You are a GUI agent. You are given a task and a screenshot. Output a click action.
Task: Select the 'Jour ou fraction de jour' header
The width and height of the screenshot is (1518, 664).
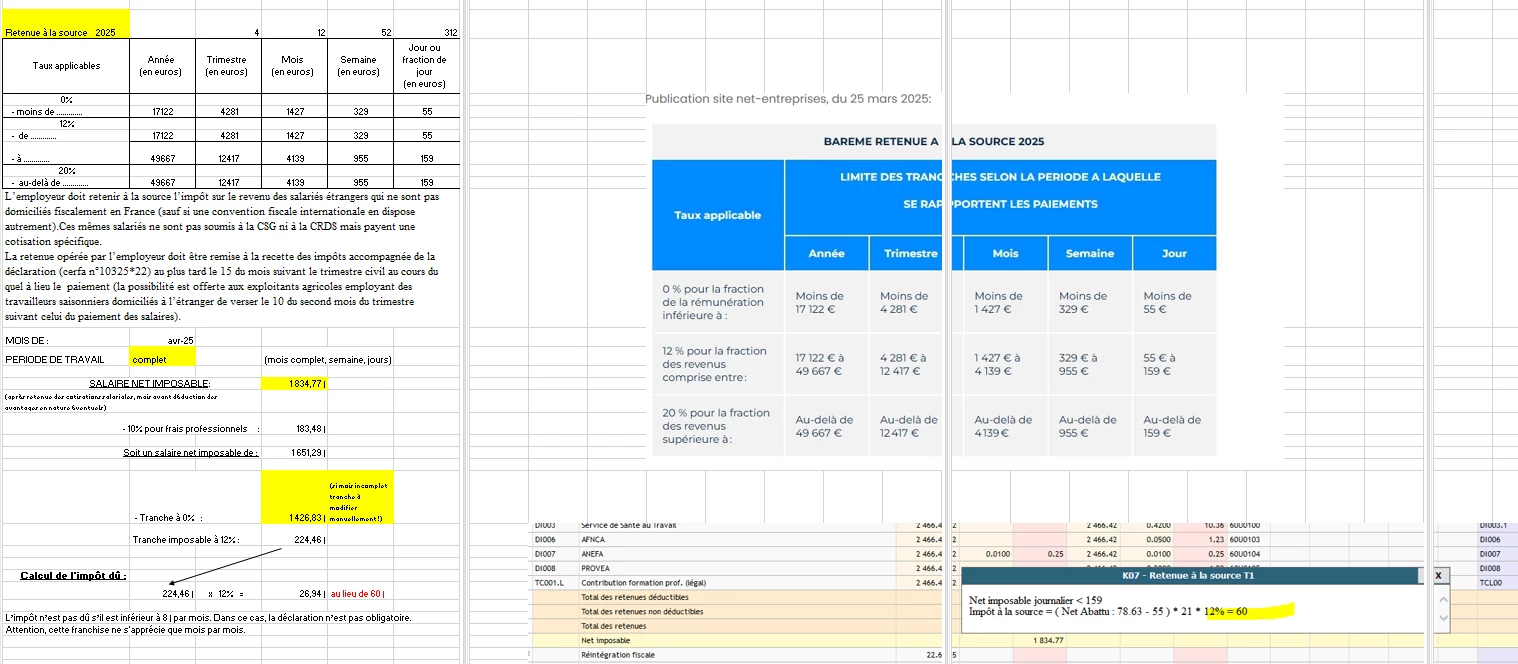coord(426,66)
